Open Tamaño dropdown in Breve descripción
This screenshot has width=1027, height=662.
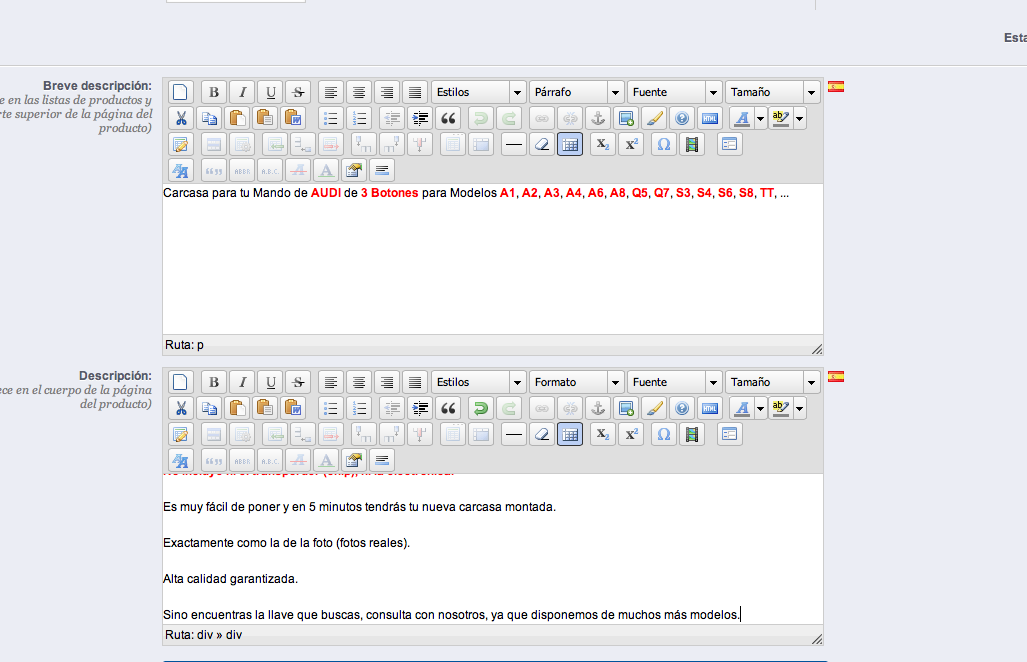[x=774, y=92]
